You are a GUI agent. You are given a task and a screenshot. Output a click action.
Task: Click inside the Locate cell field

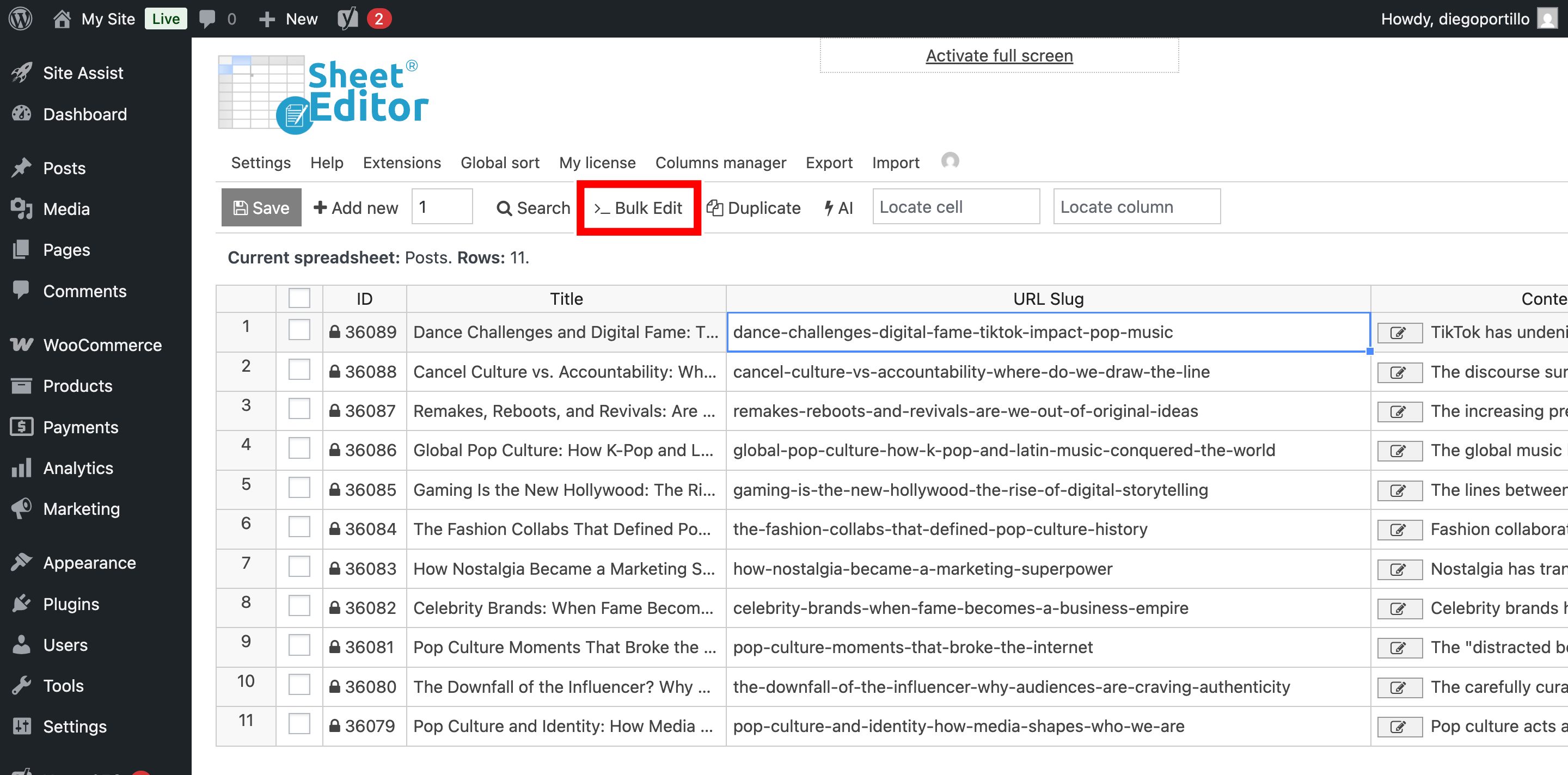pos(955,207)
